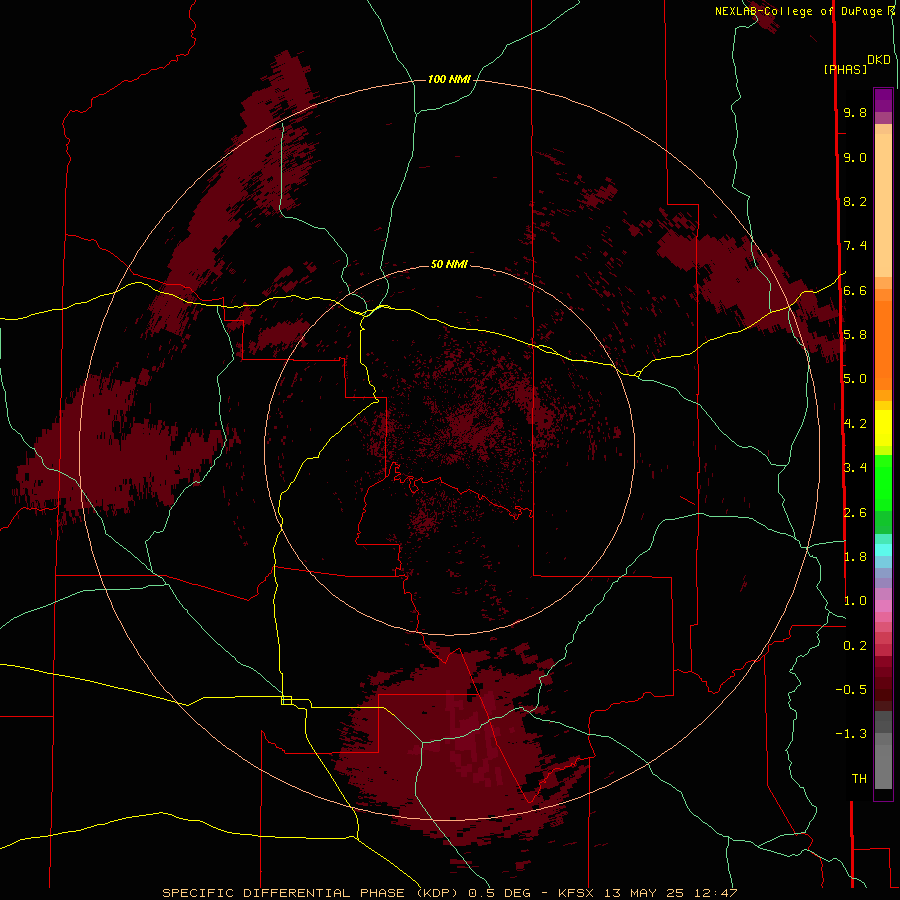Click the [PHAS] legend heading
Screen dimensions: 900x900
(845, 69)
